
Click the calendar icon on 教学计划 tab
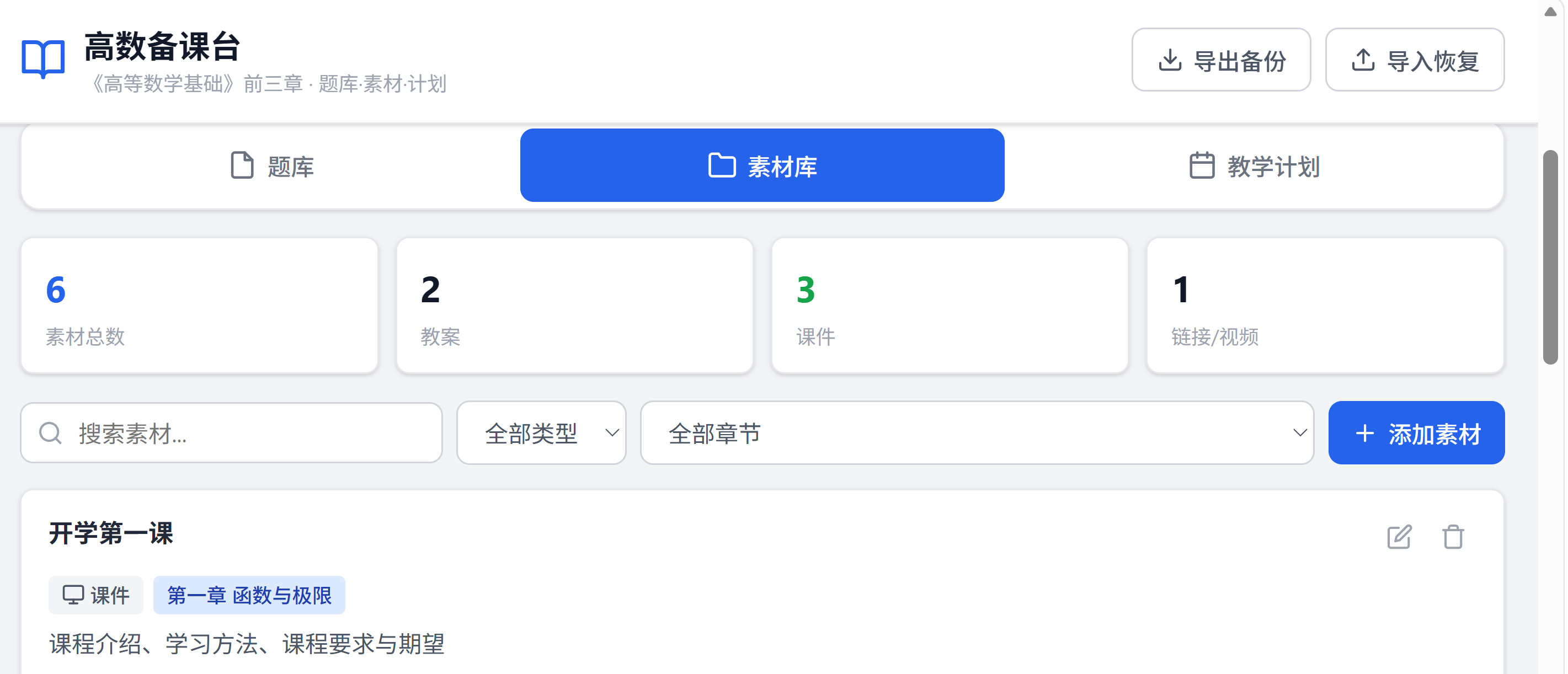(x=1202, y=165)
